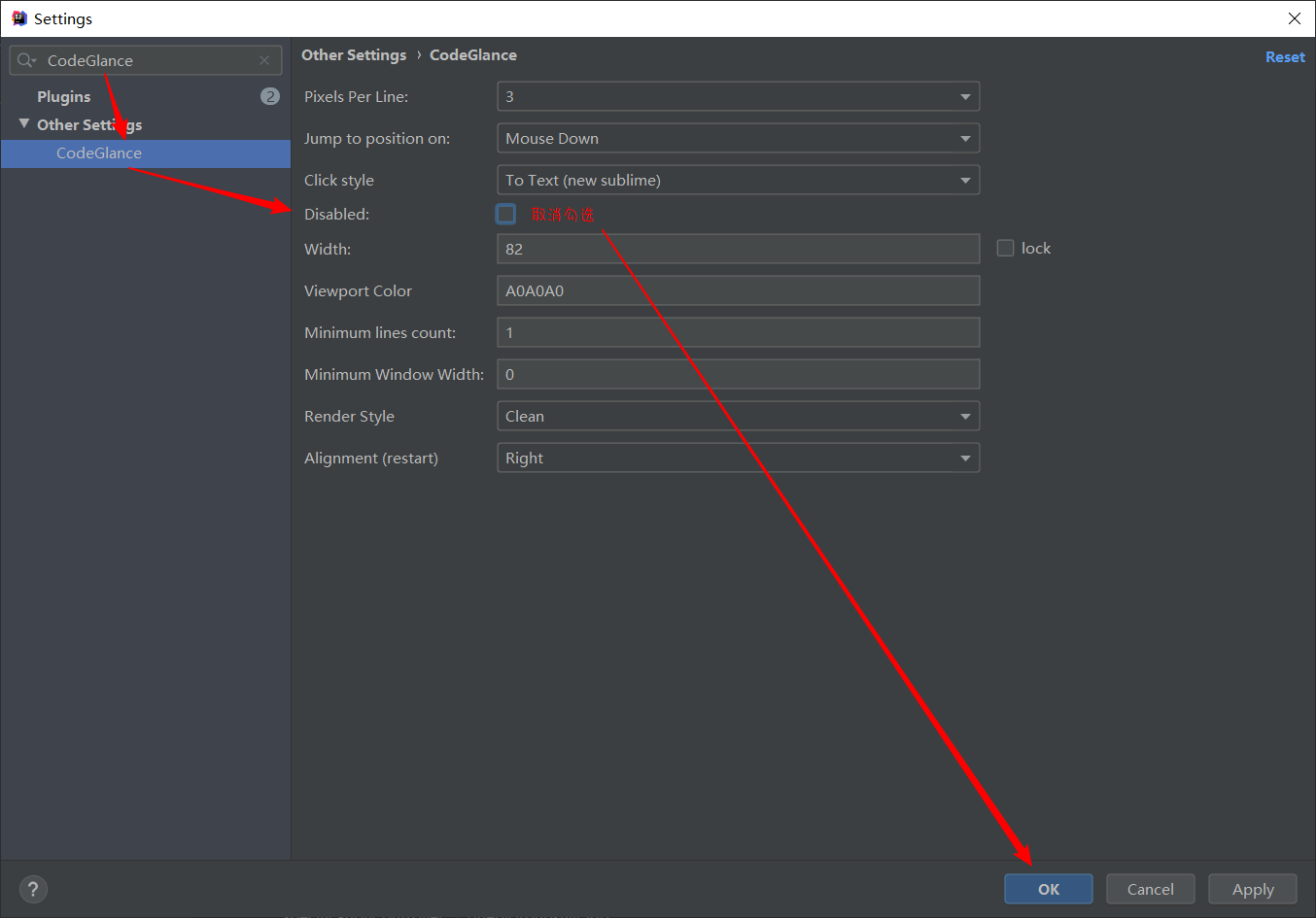Collapse the Other Settings tree node

[x=24, y=124]
